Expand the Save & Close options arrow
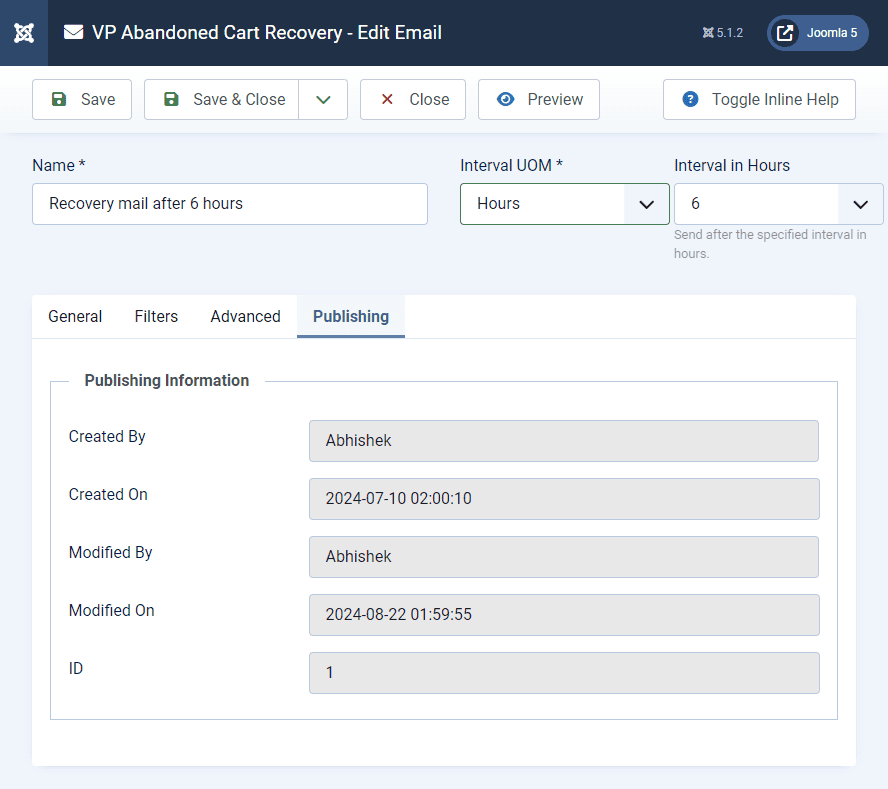Viewport: 888px width, 789px height. click(x=323, y=100)
